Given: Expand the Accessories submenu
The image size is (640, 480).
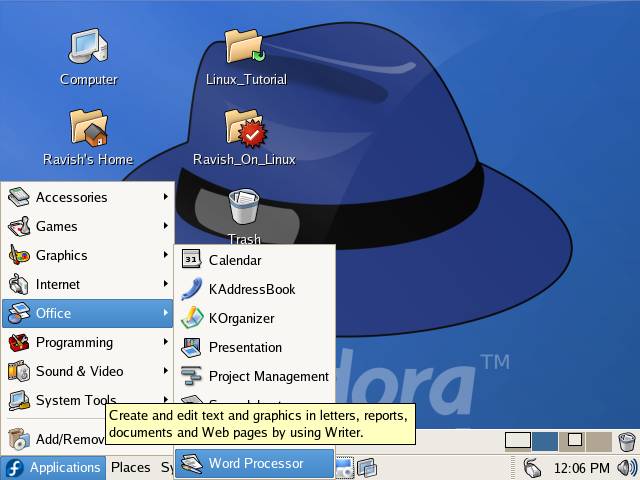Looking at the screenshot, I should [71, 197].
